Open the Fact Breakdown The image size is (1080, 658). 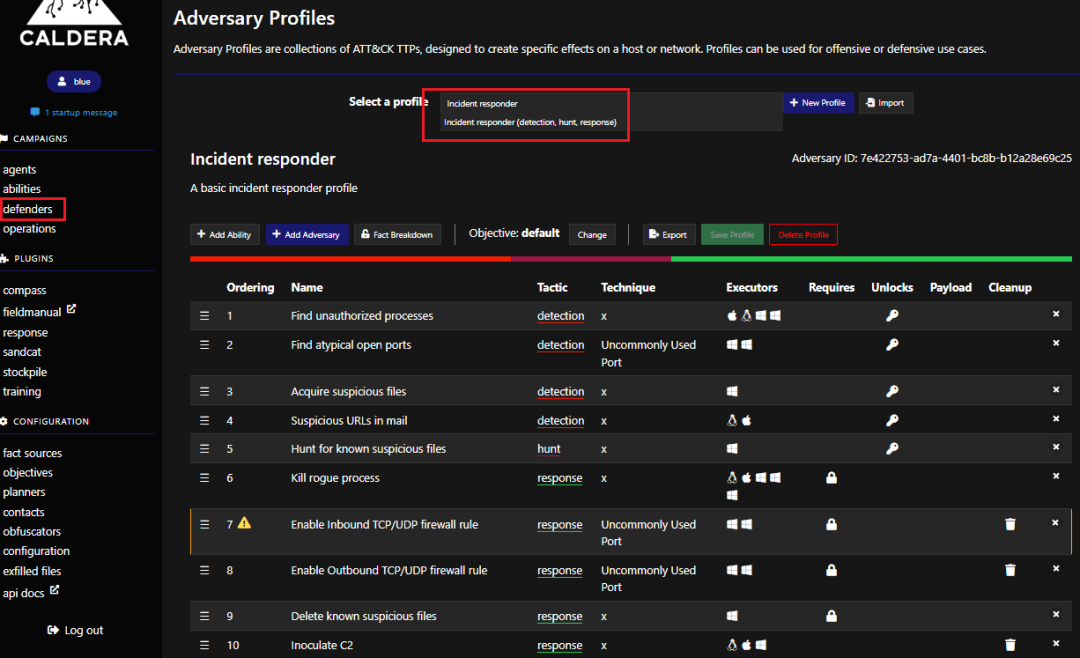coord(397,234)
